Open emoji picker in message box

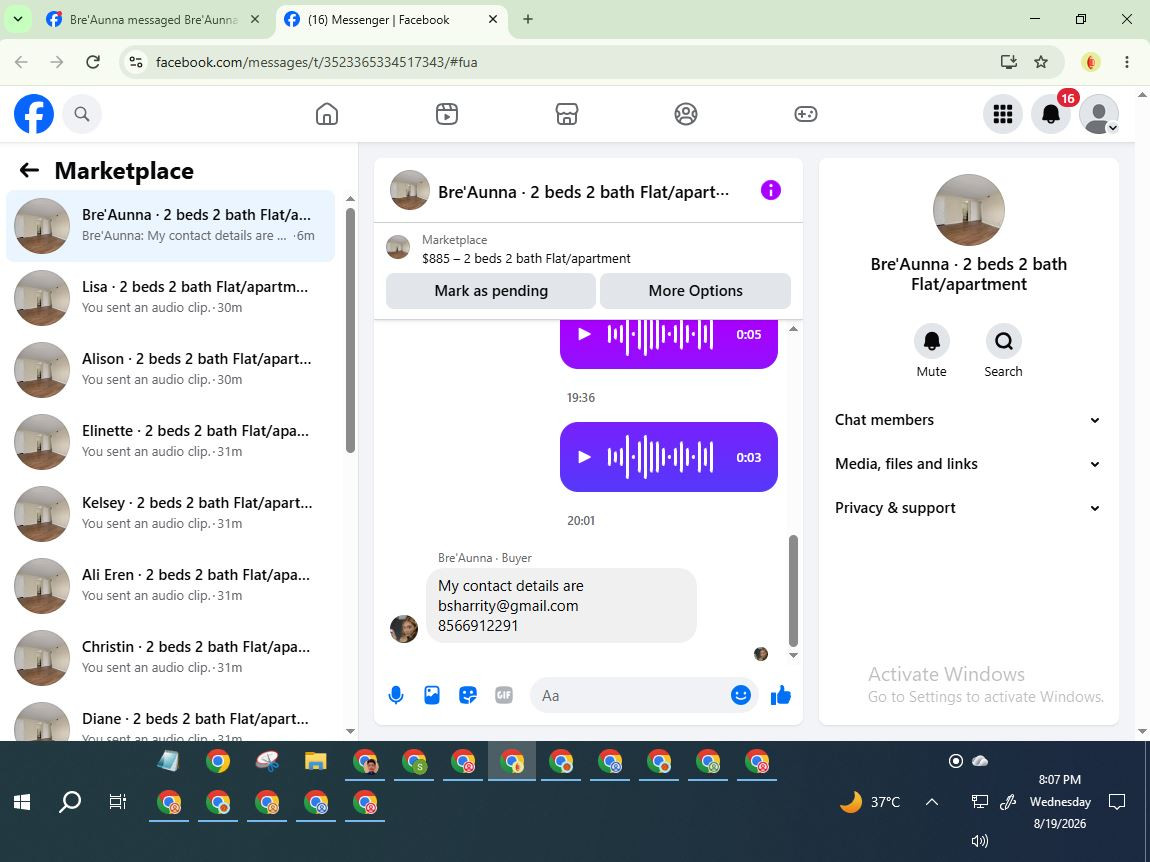pyautogui.click(x=741, y=695)
